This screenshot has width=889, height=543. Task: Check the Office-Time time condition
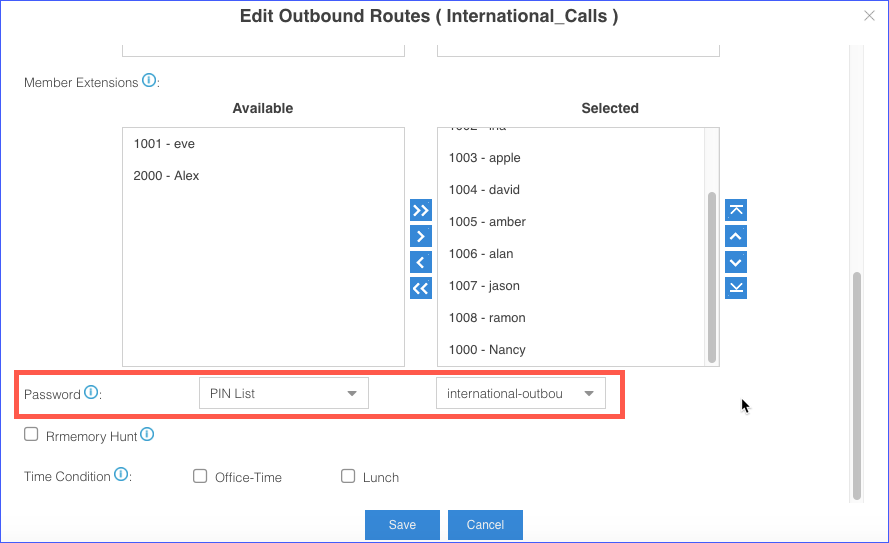click(200, 477)
